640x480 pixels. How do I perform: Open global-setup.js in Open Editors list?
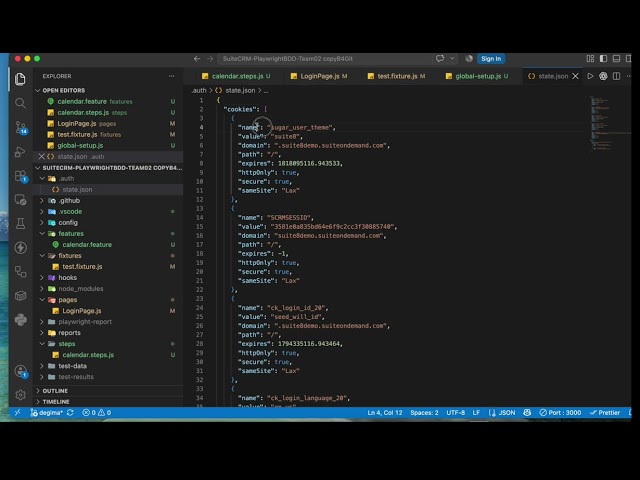coord(109,145)
